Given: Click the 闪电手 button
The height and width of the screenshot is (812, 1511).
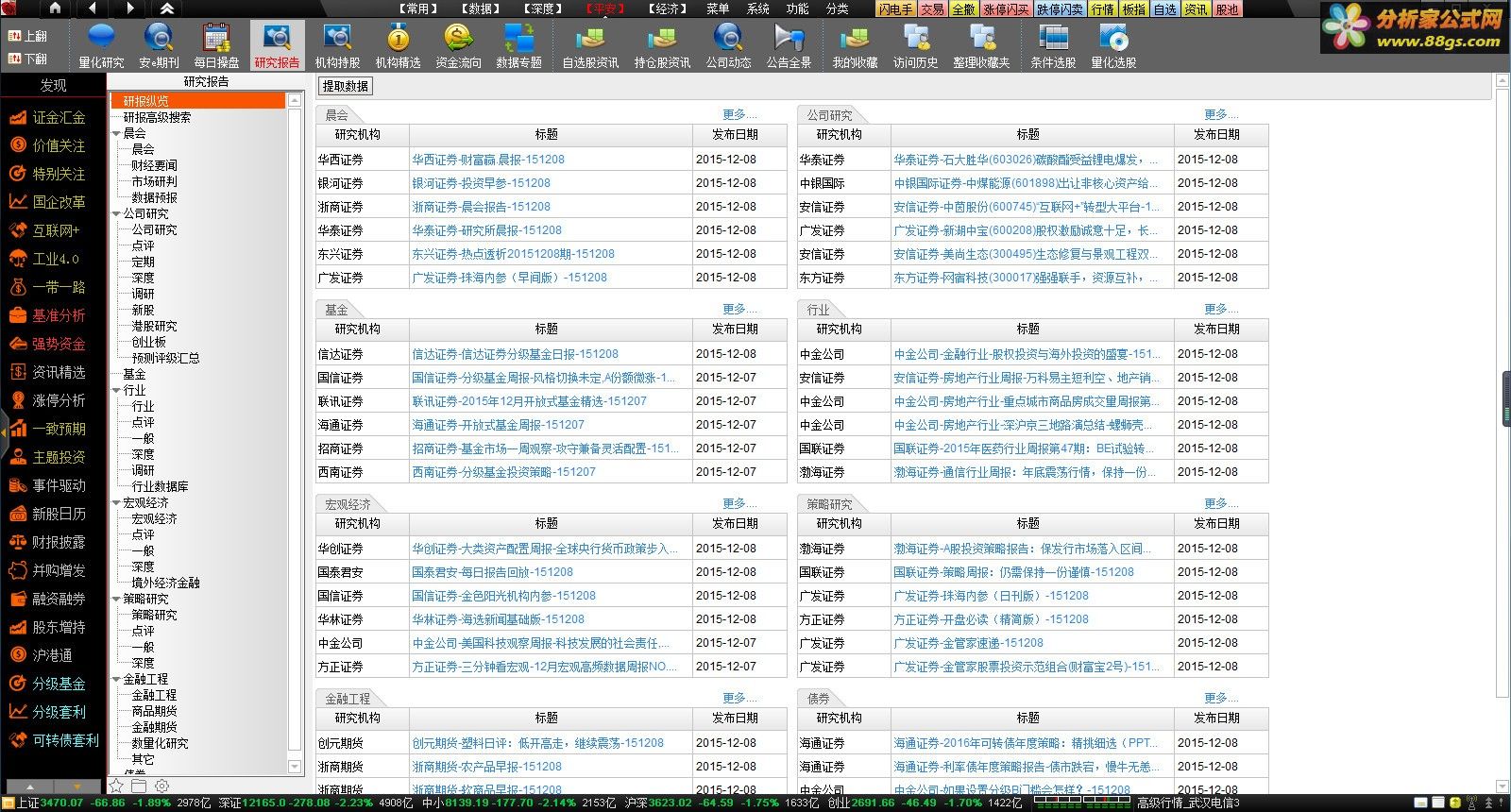Looking at the screenshot, I should tap(896, 8).
